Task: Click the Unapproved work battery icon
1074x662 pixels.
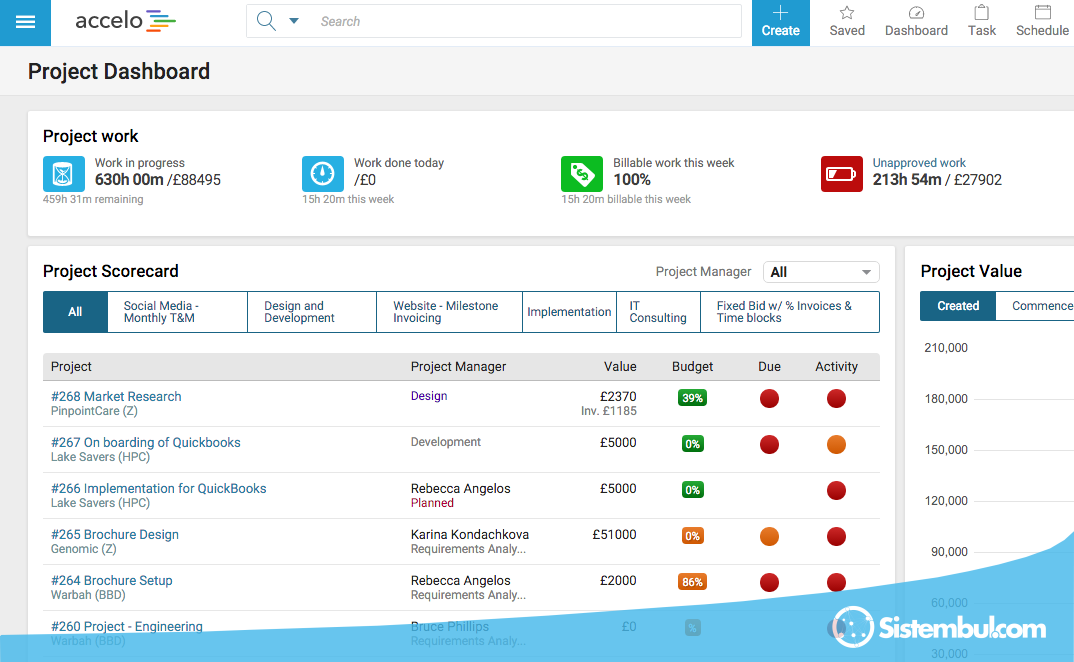Action: pyautogui.click(x=842, y=174)
